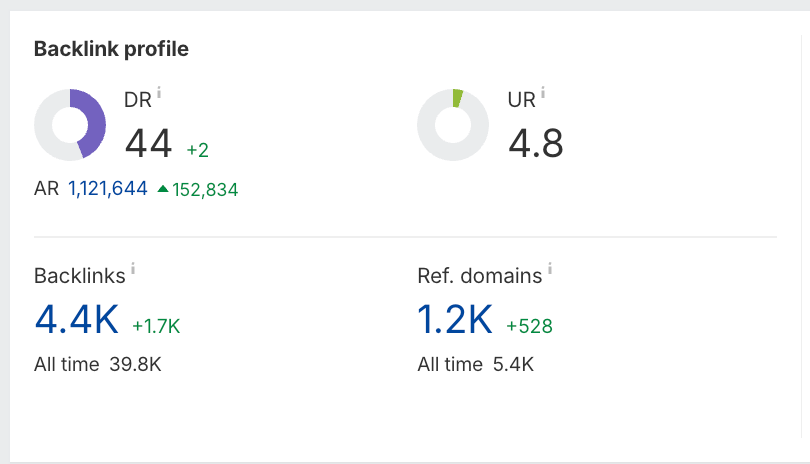
Task: Select the DR score 44
Action: coord(148,143)
